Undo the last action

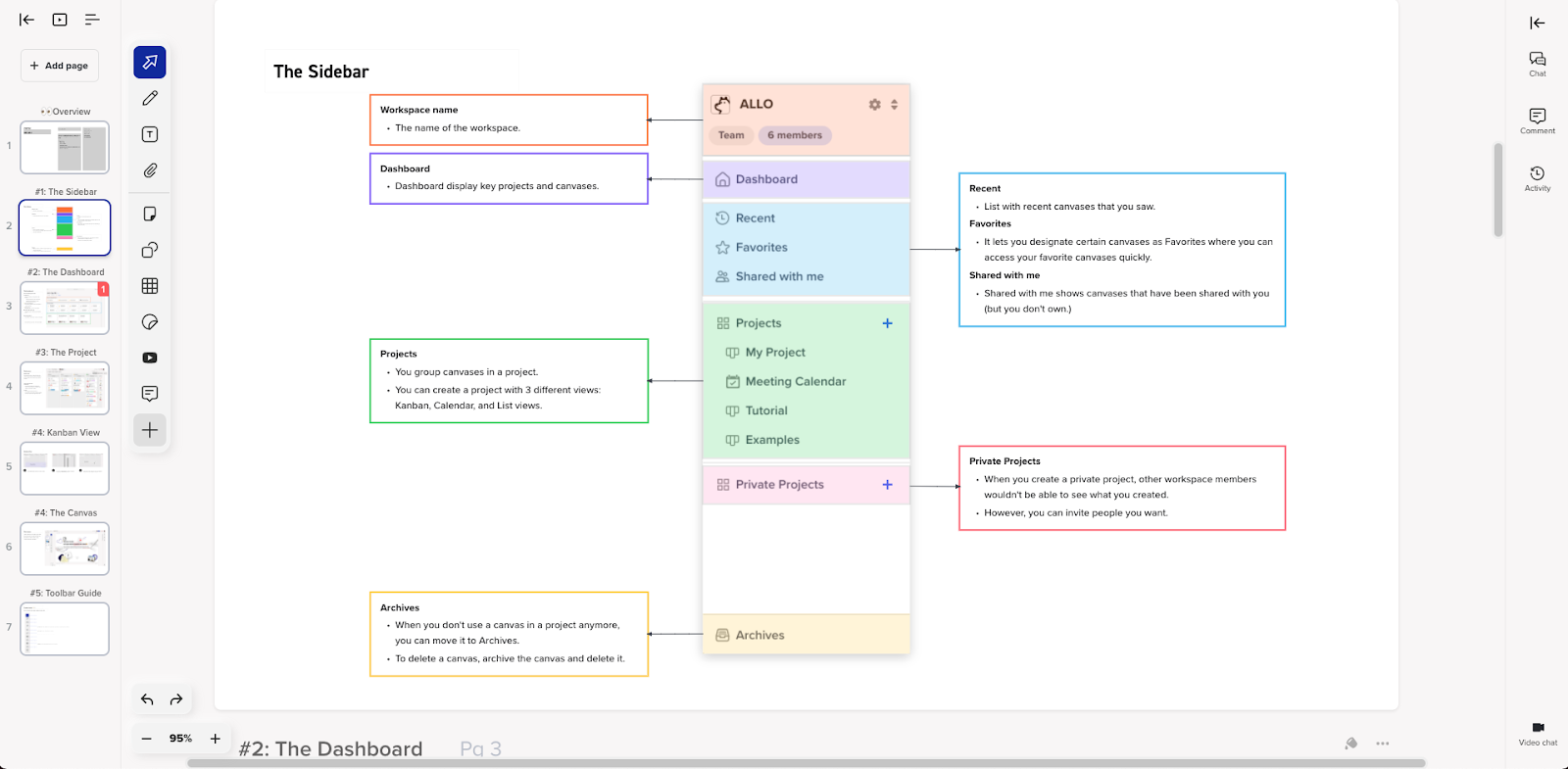tap(147, 699)
